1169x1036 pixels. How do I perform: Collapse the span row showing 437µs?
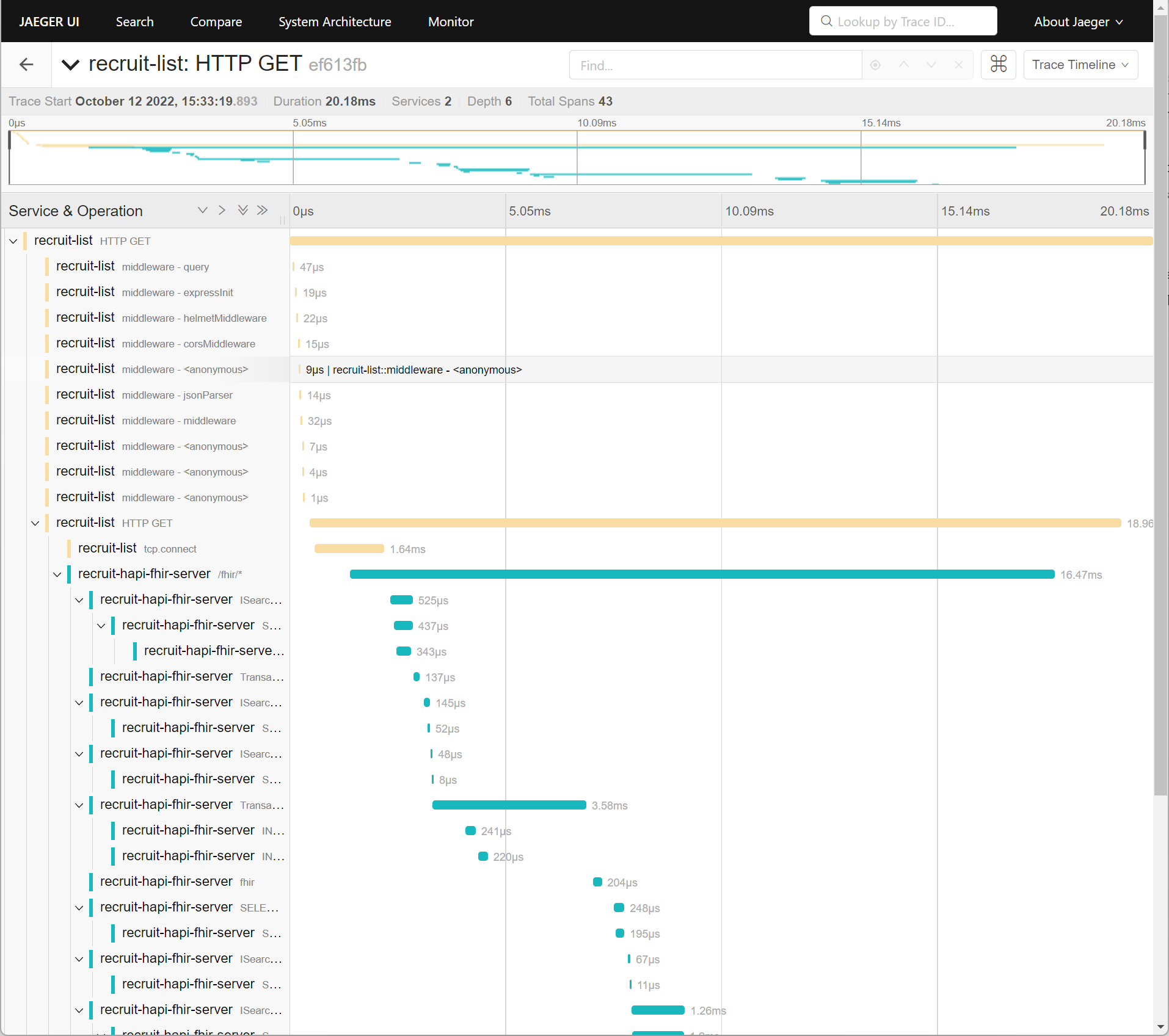[x=101, y=626]
